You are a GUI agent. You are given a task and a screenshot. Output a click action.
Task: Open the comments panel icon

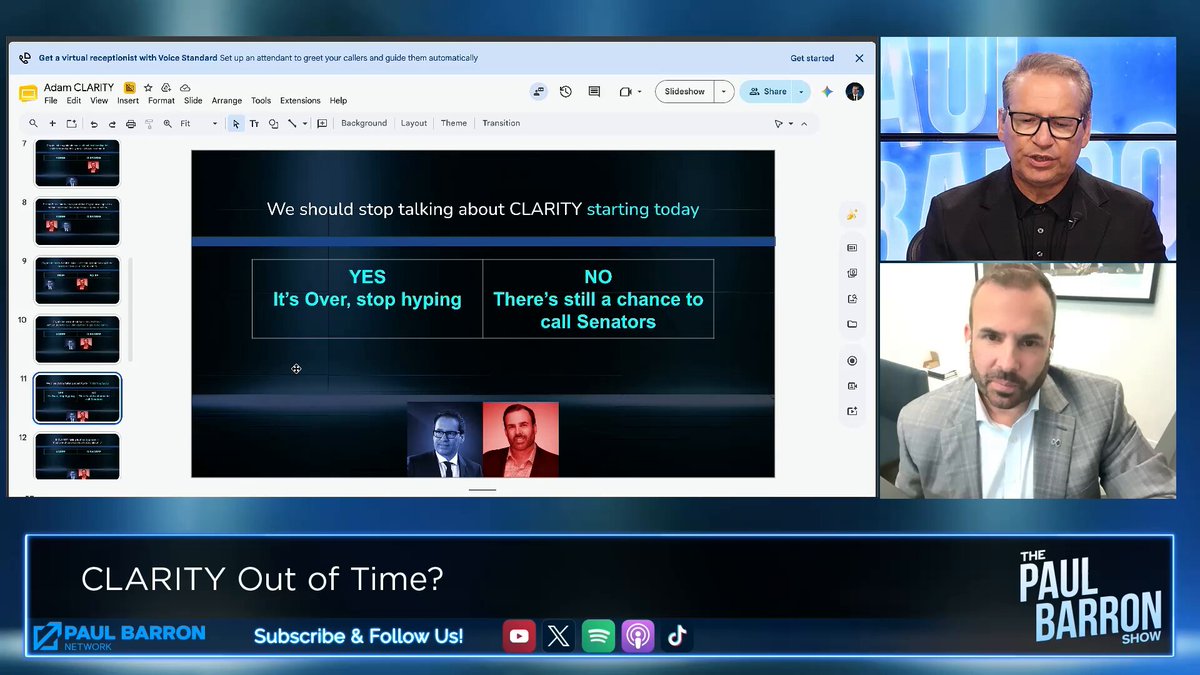pyautogui.click(x=594, y=91)
